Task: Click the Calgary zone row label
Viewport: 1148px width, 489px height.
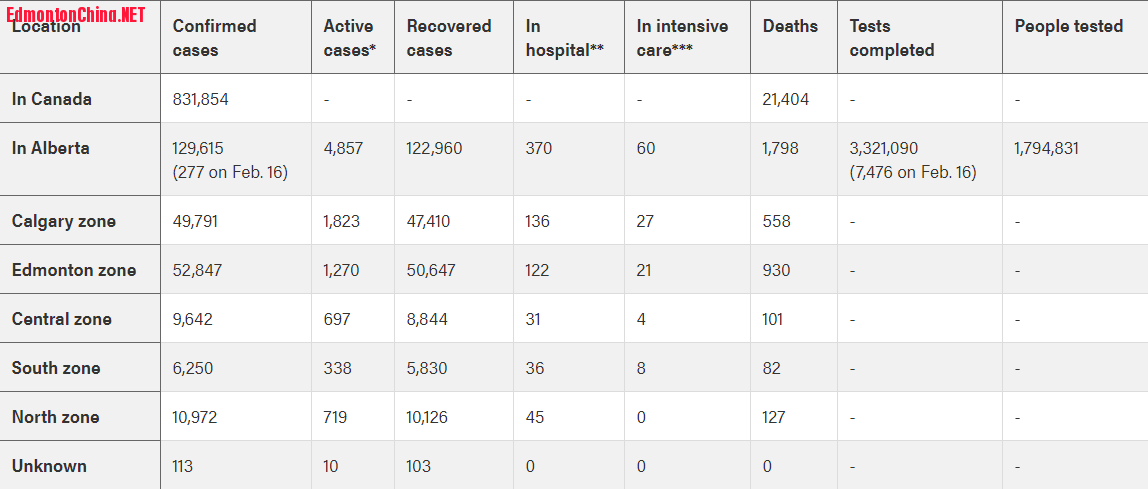Action: [64, 221]
